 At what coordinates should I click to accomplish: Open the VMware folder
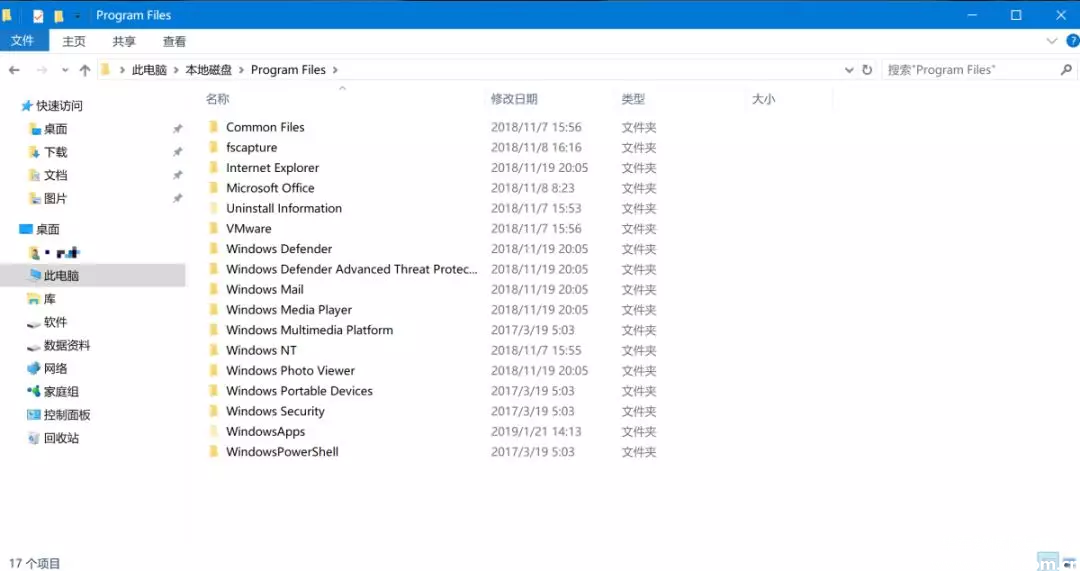tap(248, 228)
